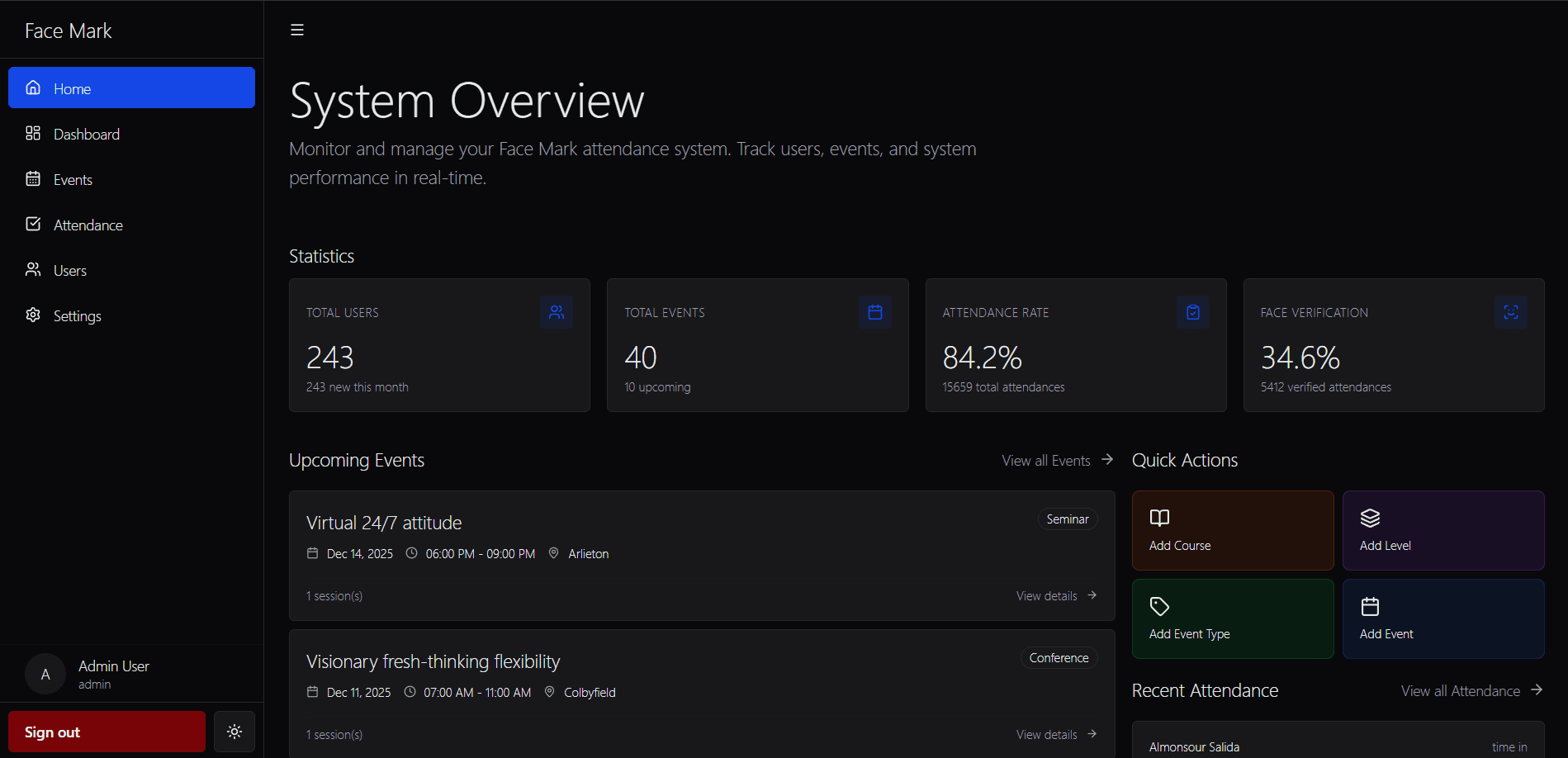Open the Attendance page in sidebar
The image size is (1568, 758).
click(x=88, y=225)
